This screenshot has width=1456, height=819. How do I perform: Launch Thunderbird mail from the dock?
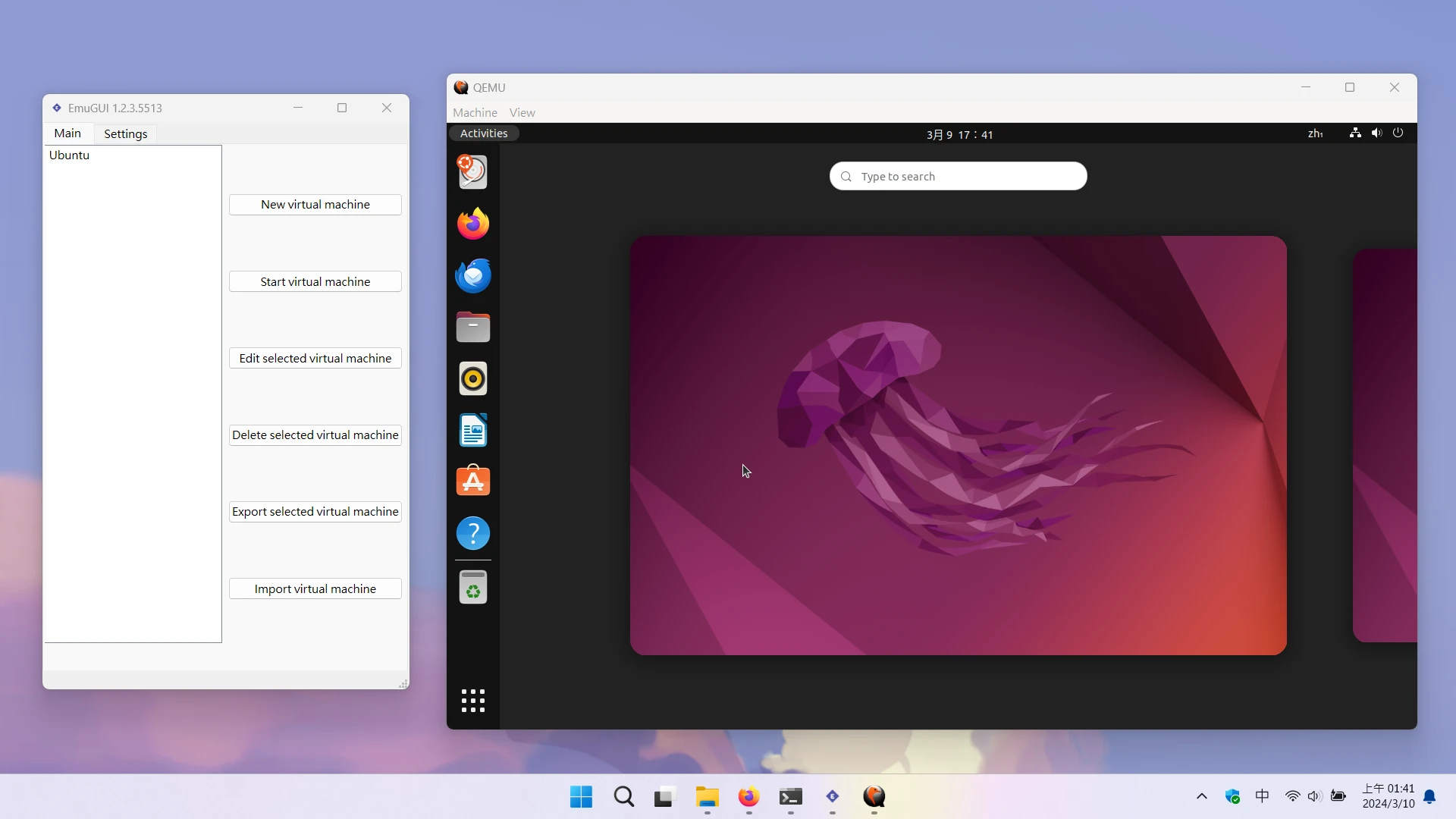coord(473,275)
